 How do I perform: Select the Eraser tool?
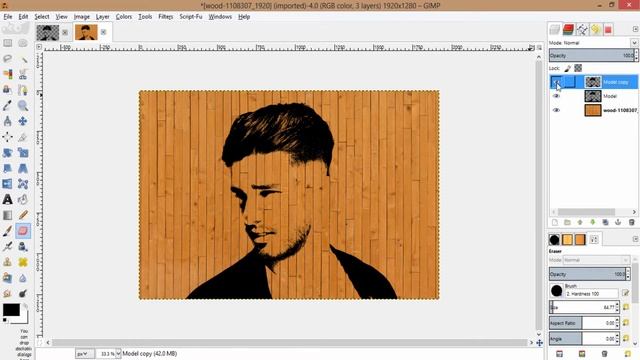pos(23,231)
